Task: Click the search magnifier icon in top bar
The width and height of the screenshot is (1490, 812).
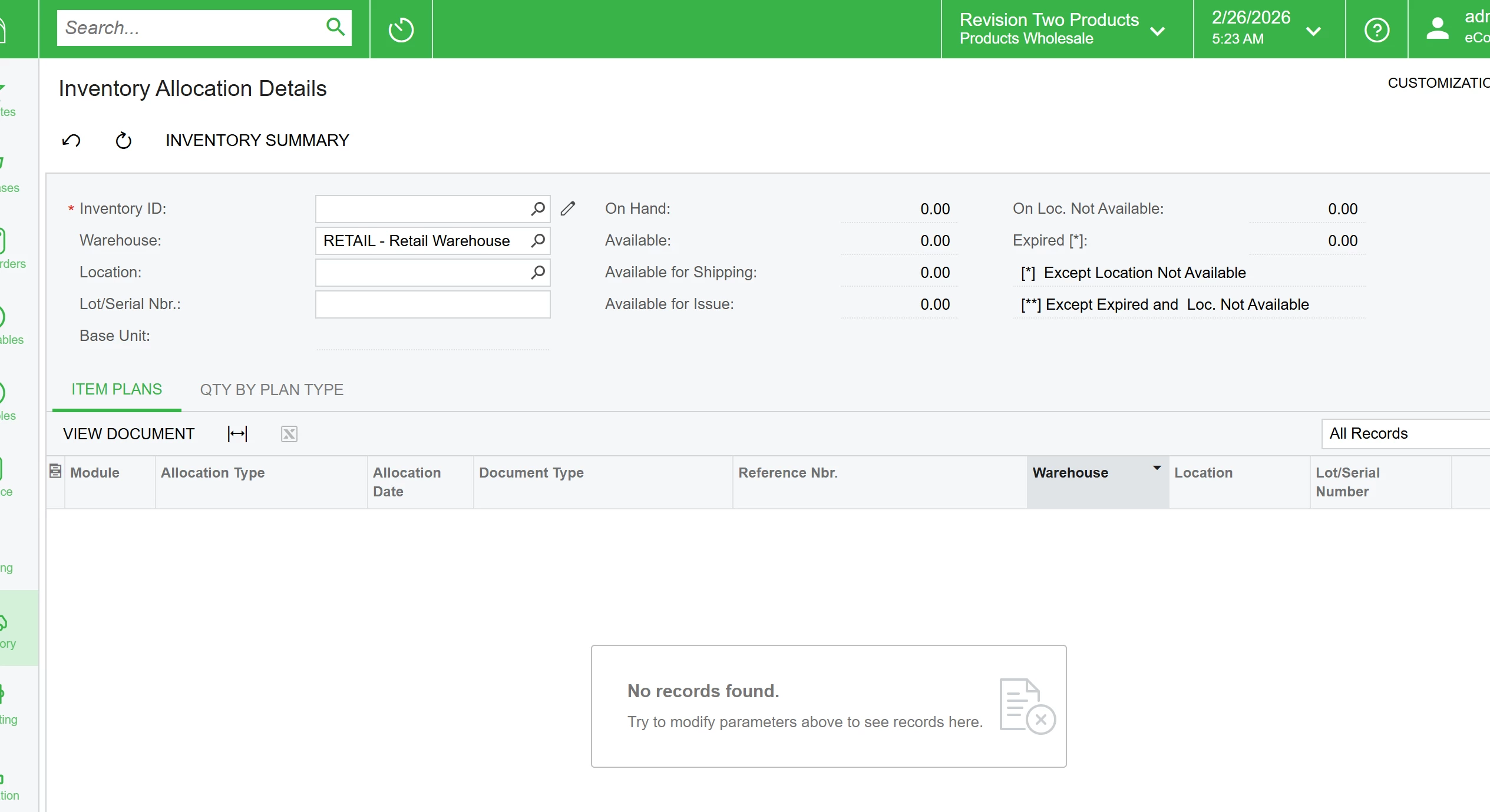Action: pos(335,27)
